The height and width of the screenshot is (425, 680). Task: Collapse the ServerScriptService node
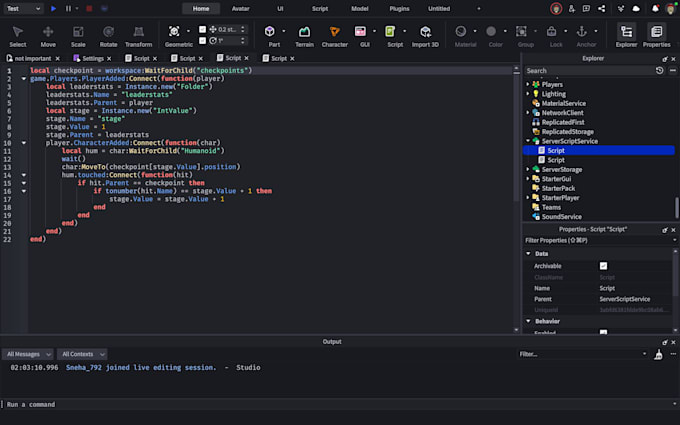[x=528, y=141]
